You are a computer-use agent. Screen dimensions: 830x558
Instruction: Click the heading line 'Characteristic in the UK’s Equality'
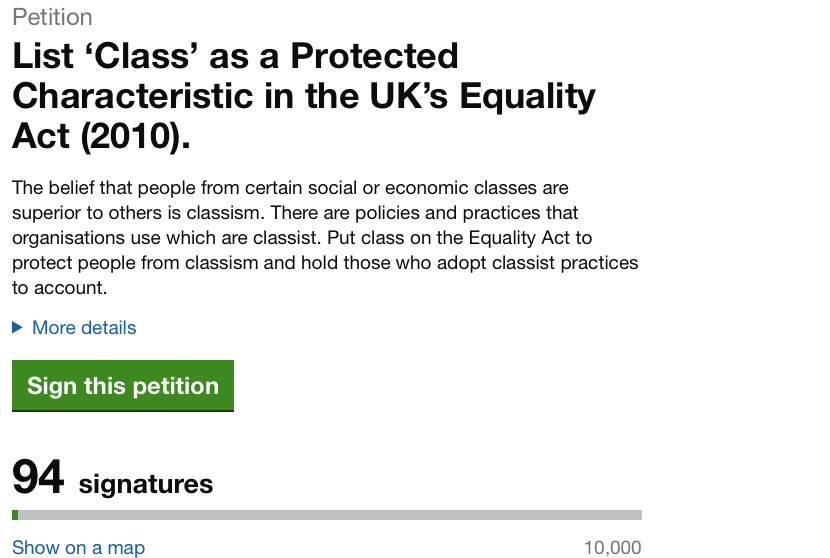pos(304,96)
